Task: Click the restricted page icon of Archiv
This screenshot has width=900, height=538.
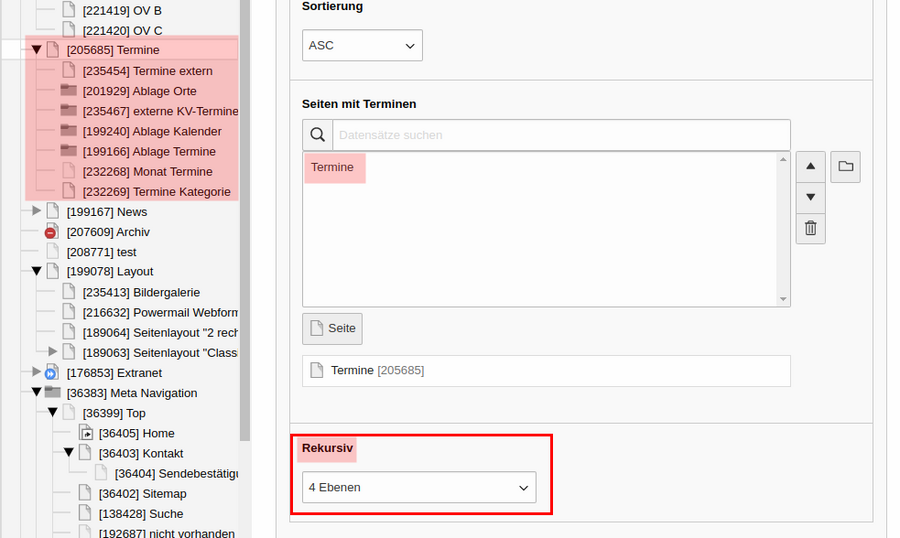Action: click(x=52, y=231)
